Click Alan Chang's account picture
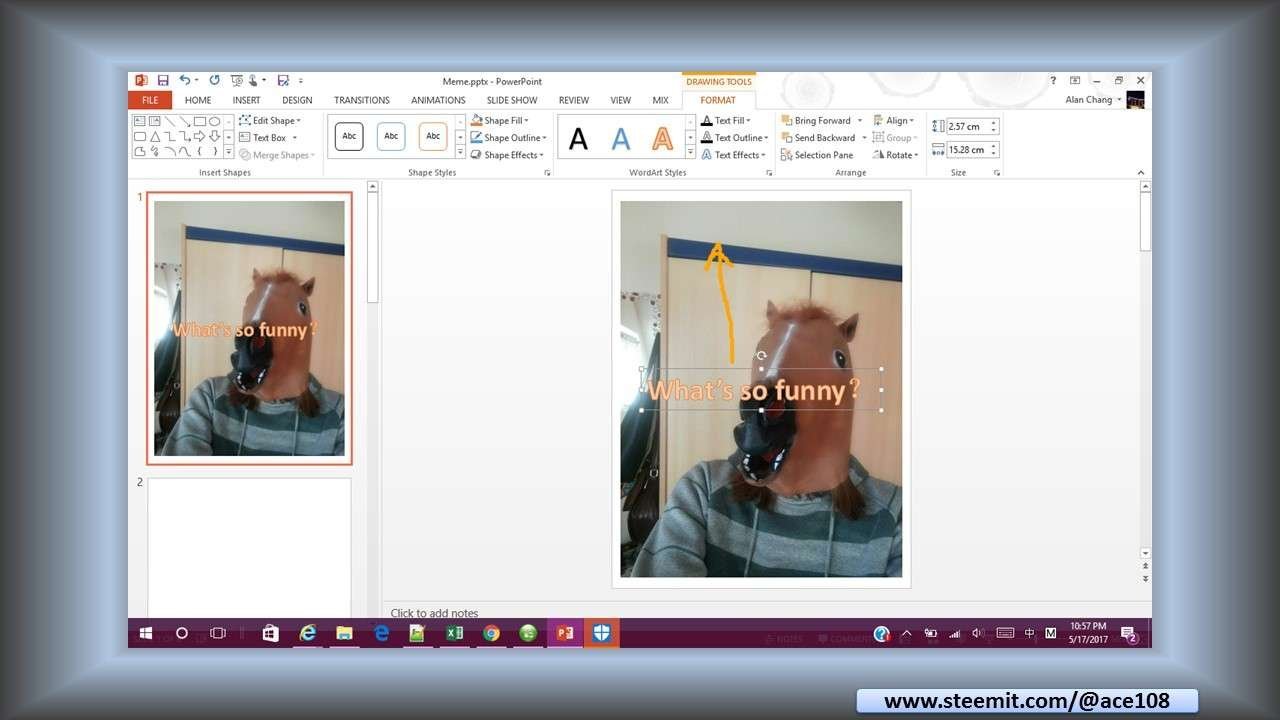This screenshot has width=1280, height=720. click(1135, 100)
